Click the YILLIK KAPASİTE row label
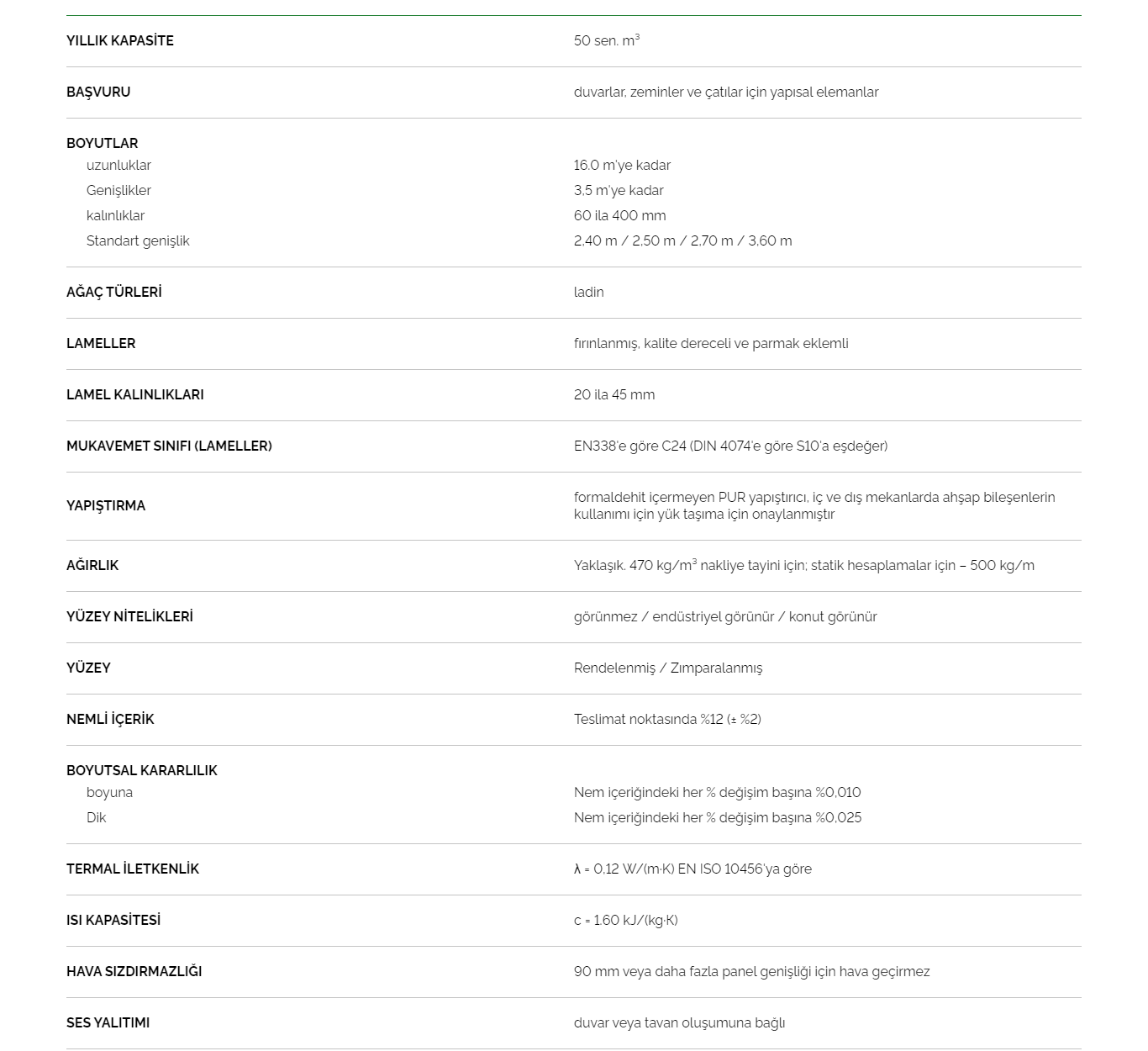The height and width of the screenshot is (1051, 1148). 120,40
